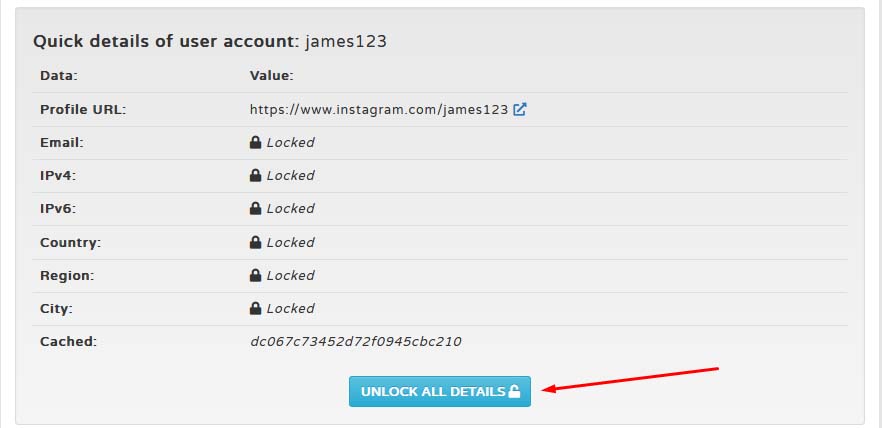The width and height of the screenshot is (882, 428).
Task: Click the lock icon in Country row
Action: pyautogui.click(x=255, y=242)
